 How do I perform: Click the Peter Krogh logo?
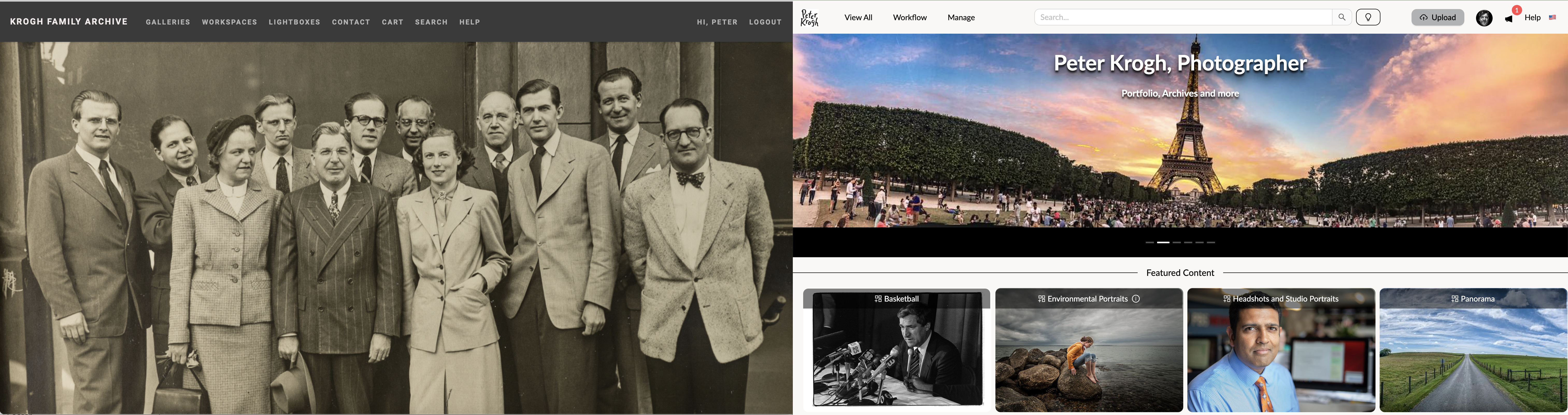pyautogui.click(x=810, y=18)
